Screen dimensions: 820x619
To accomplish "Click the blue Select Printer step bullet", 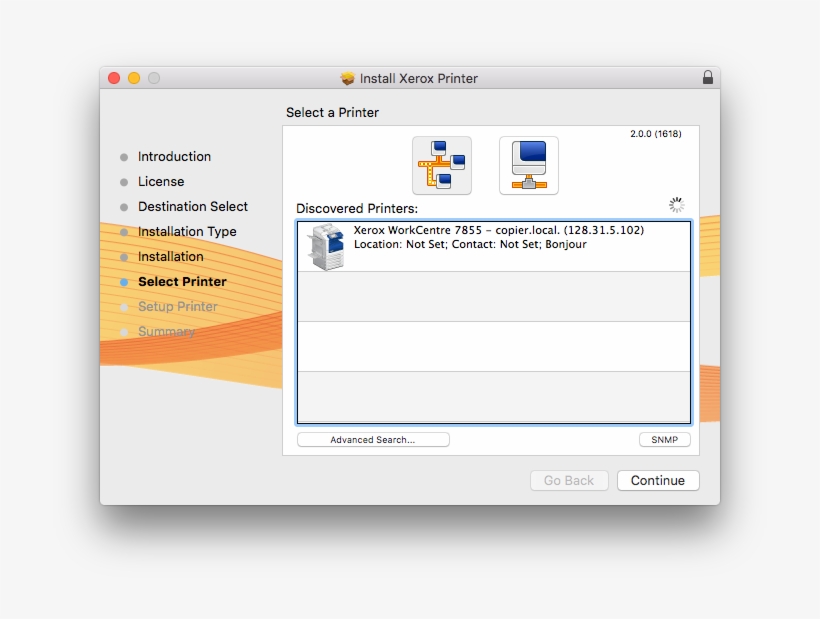I will tap(124, 282).
